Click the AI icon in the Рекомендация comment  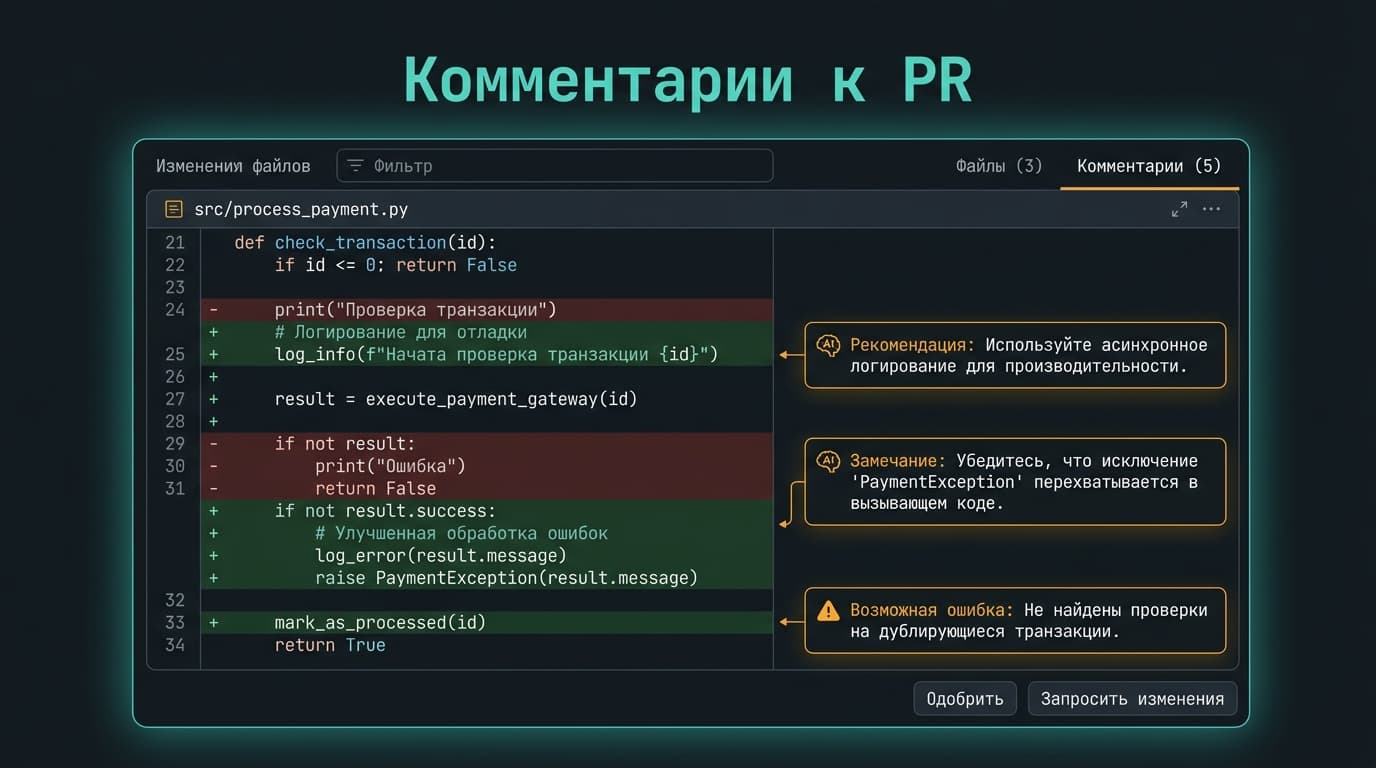(828, 345)
